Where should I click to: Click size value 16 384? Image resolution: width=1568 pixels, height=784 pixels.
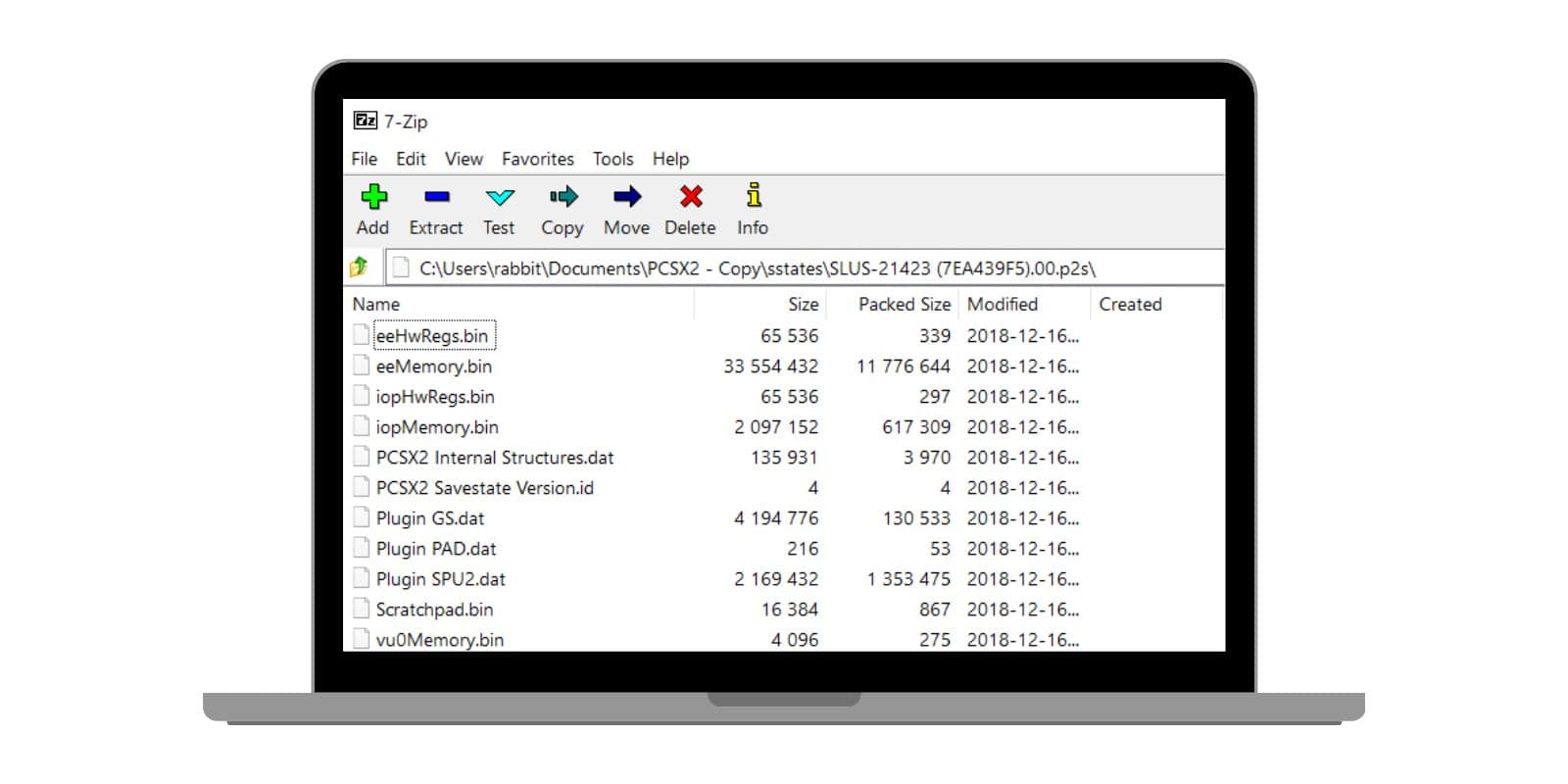[790, 609]
